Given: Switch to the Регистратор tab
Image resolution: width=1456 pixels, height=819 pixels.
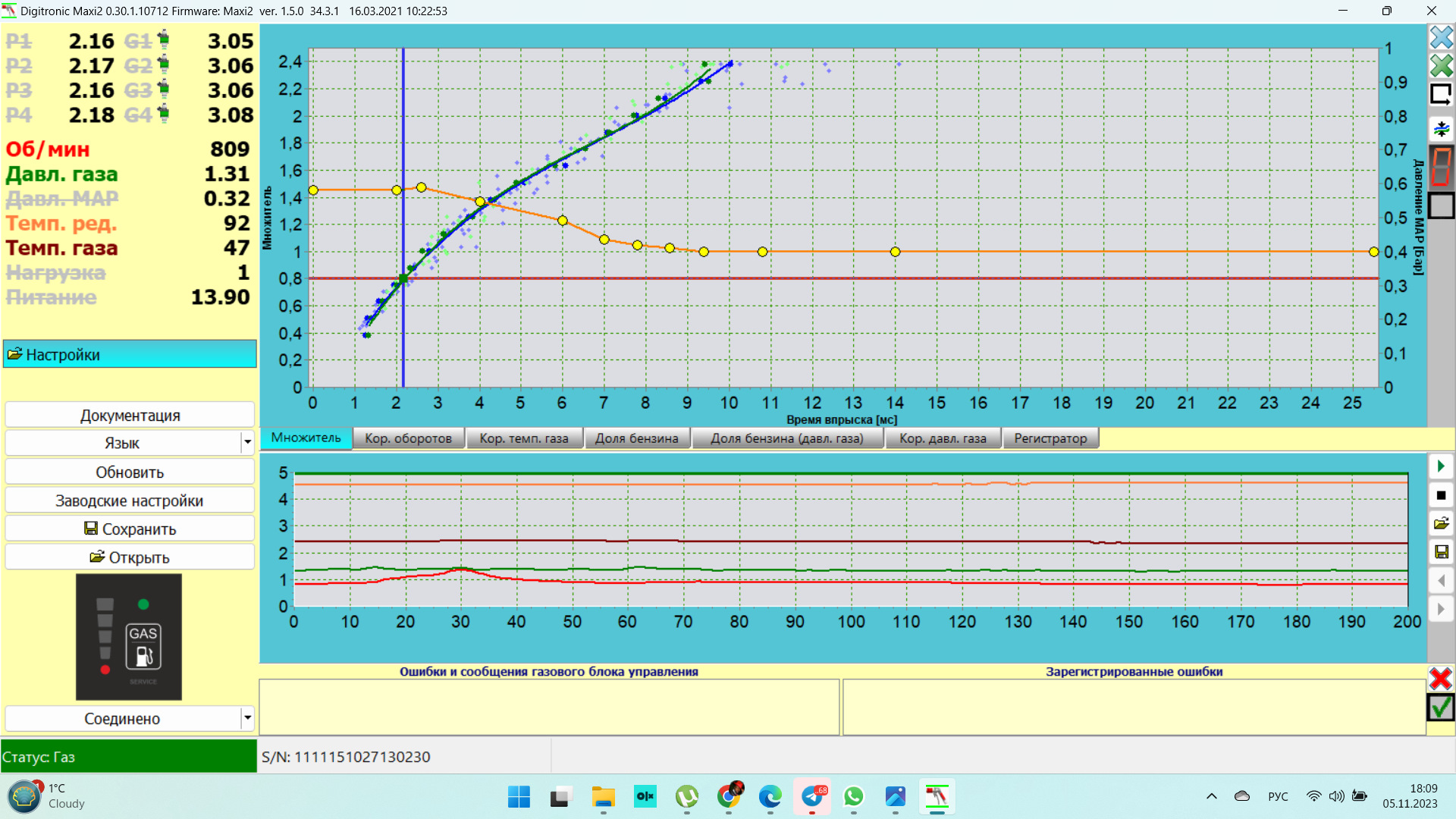Looking at the screenshot, I should tap(1050, 438).
